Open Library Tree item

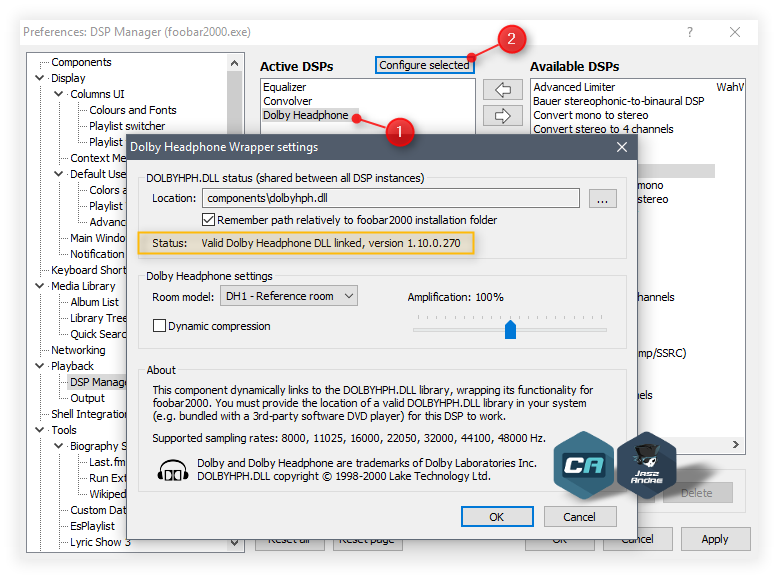(98, 318)
